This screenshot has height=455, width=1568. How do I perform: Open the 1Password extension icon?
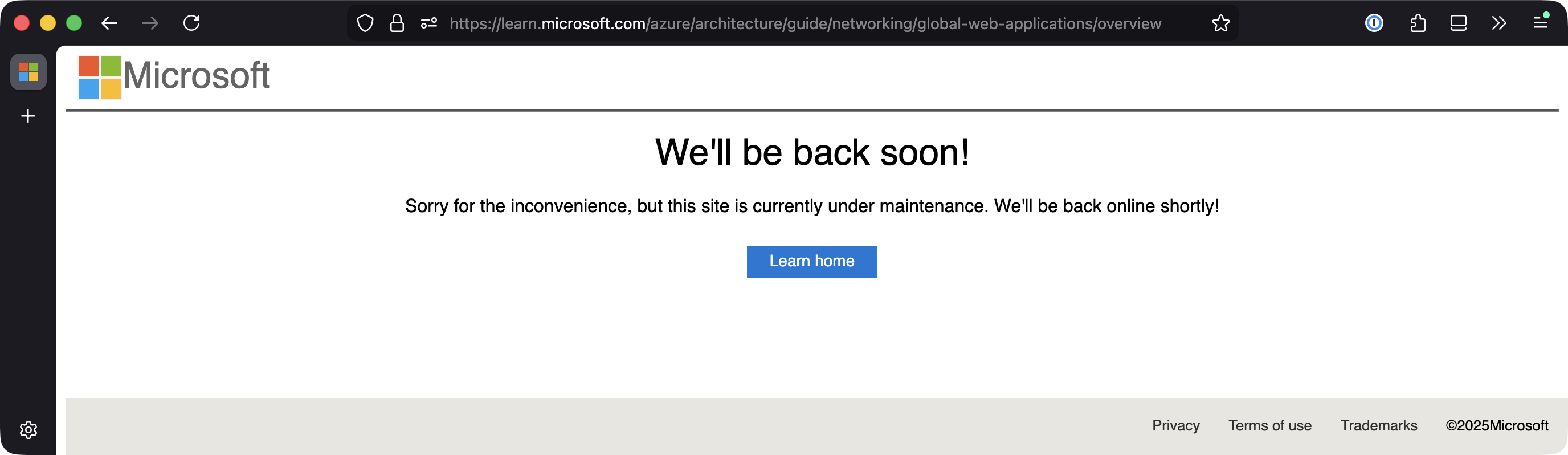[1374, 23]
